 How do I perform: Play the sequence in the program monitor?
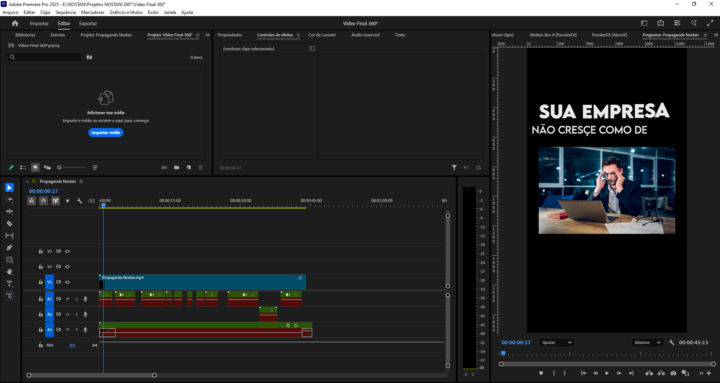pyautogui.click(x=607, y=373)
